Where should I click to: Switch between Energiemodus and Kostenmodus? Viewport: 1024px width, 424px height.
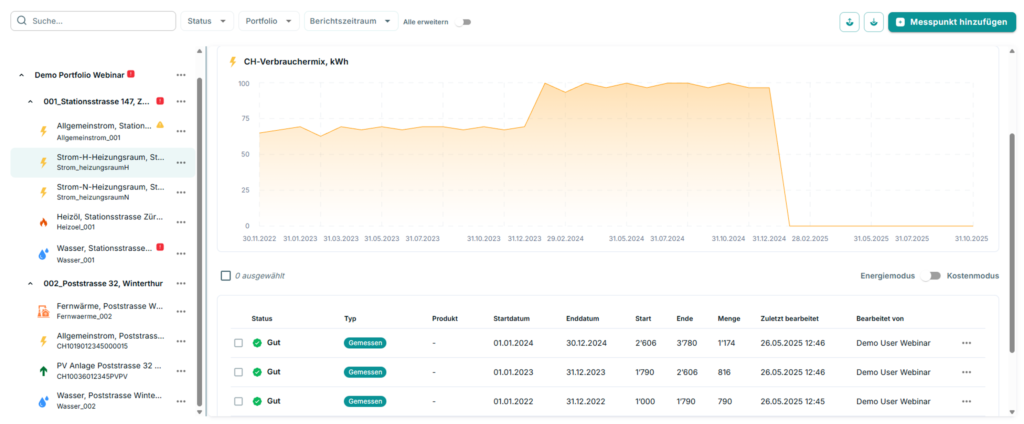931,275
